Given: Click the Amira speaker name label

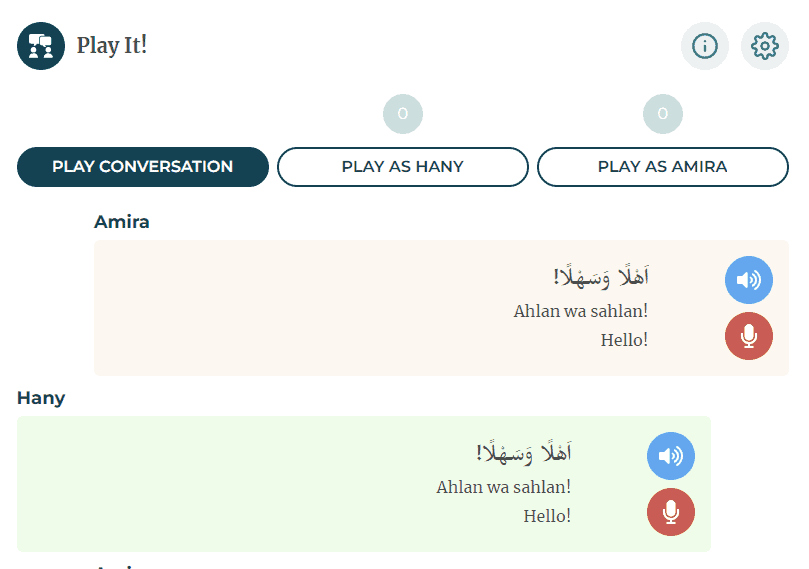Looking at the screenshot, I should 122,222.
